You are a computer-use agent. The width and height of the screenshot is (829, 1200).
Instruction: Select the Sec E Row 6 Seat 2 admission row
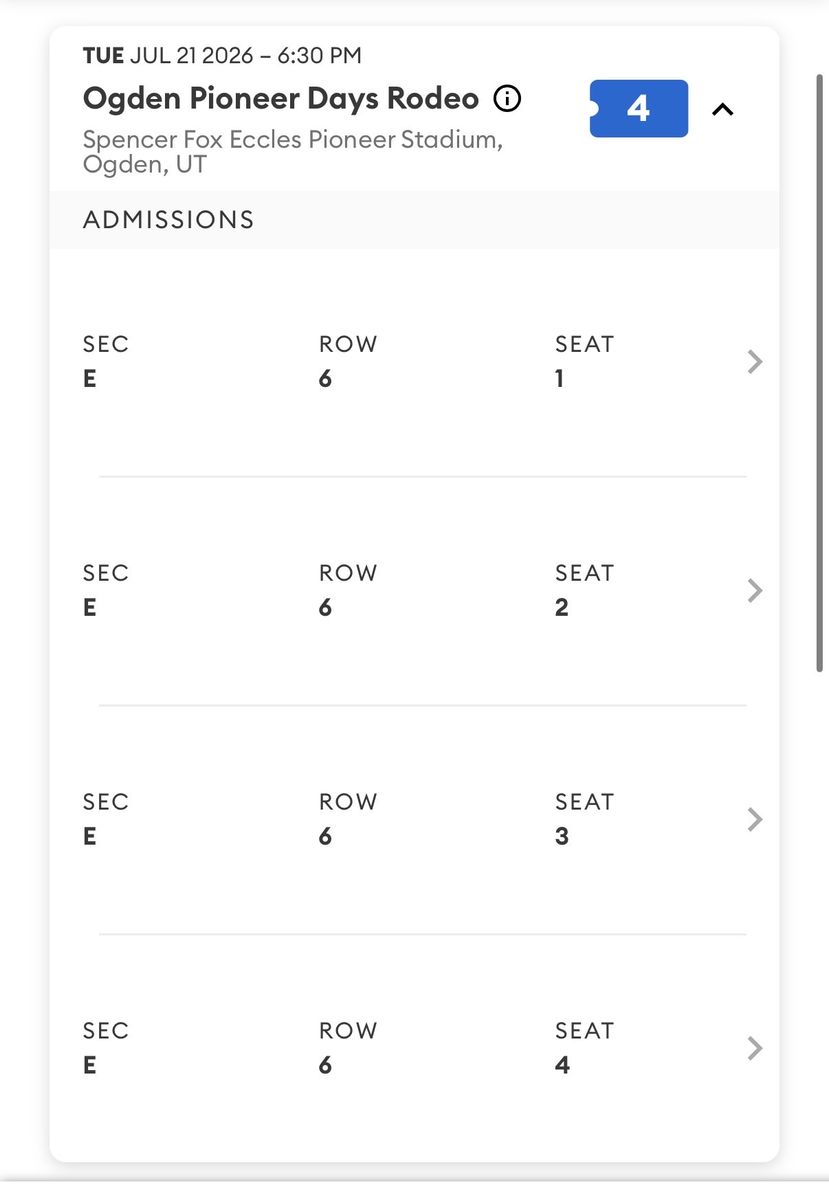(x=414, y=591)
